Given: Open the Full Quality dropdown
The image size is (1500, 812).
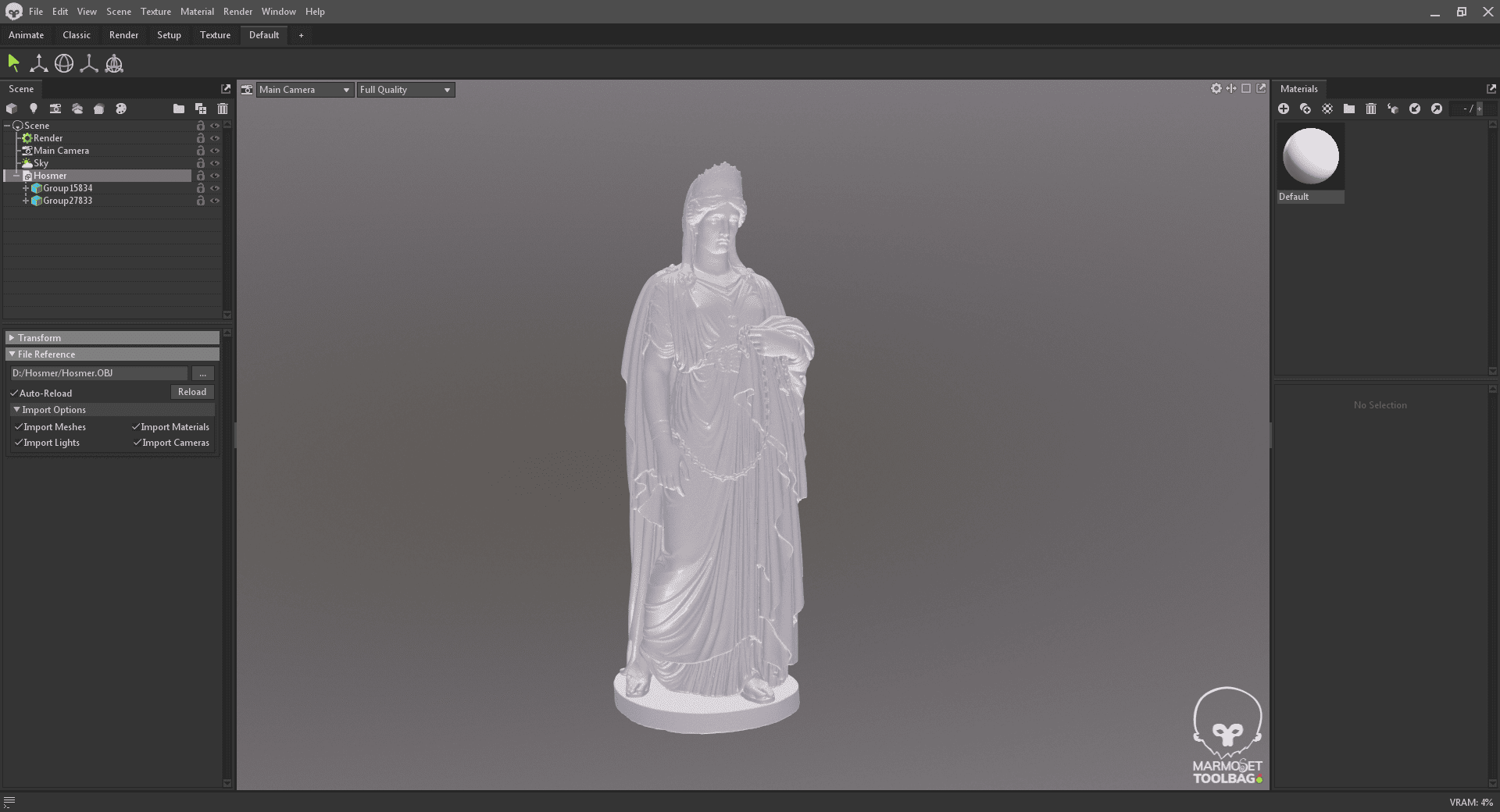Looking at the screenshot, I should 405,90.
